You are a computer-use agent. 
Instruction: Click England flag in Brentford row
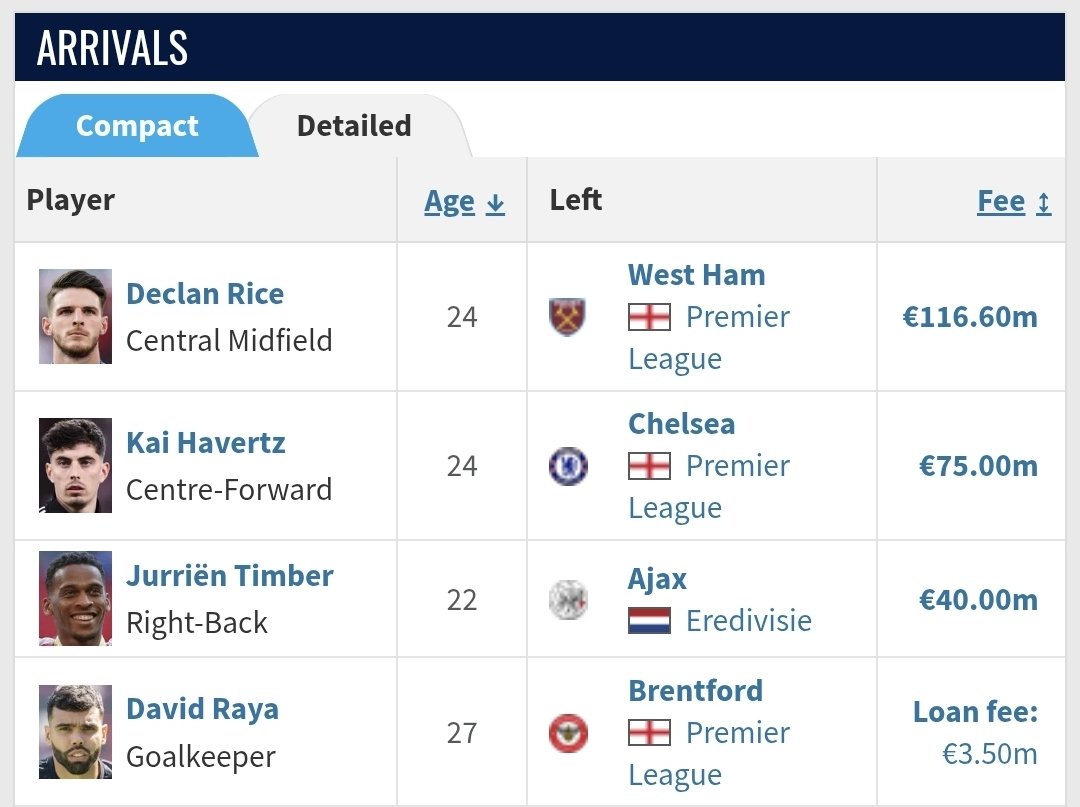click(649, 733)
